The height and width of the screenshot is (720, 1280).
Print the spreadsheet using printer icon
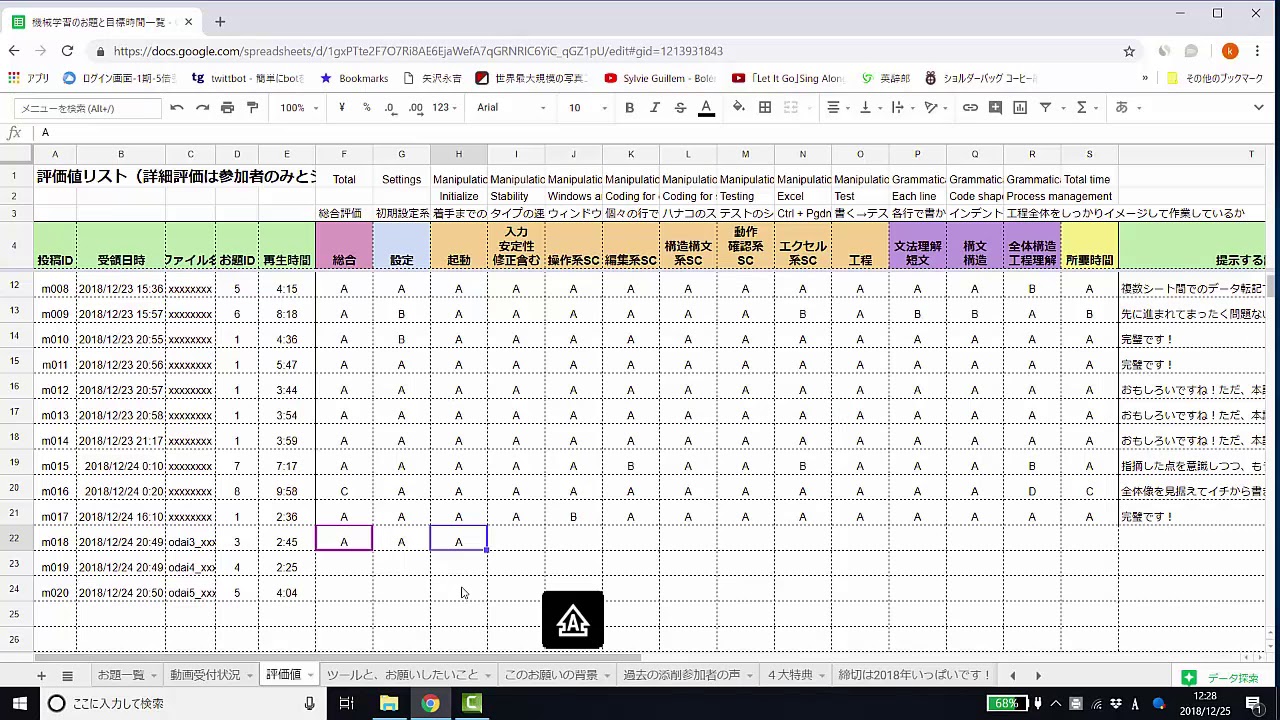[x=227, y=107]
